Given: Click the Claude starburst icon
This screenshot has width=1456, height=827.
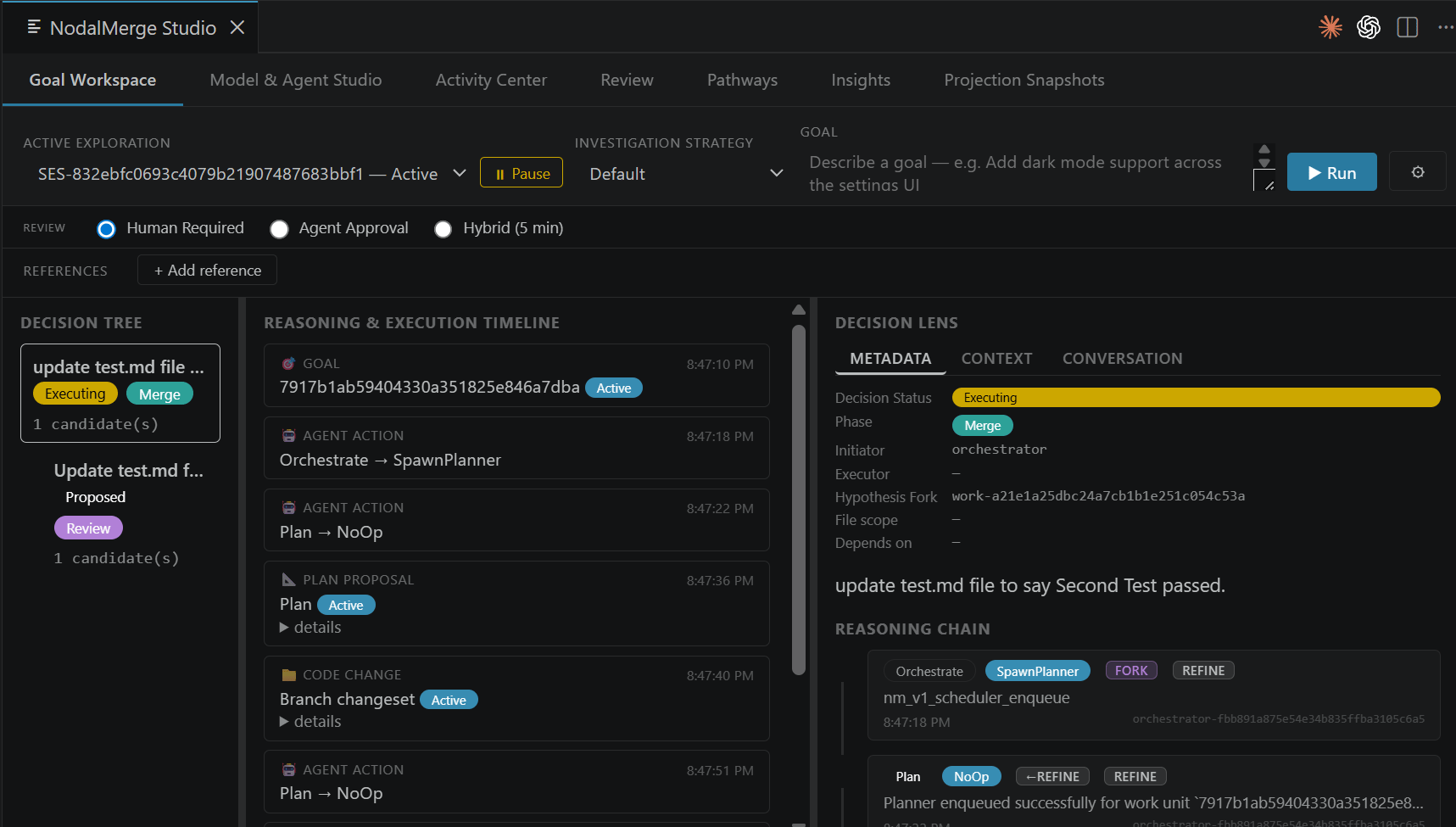Looking at the screenshot, I should (x=1330, y=27).
